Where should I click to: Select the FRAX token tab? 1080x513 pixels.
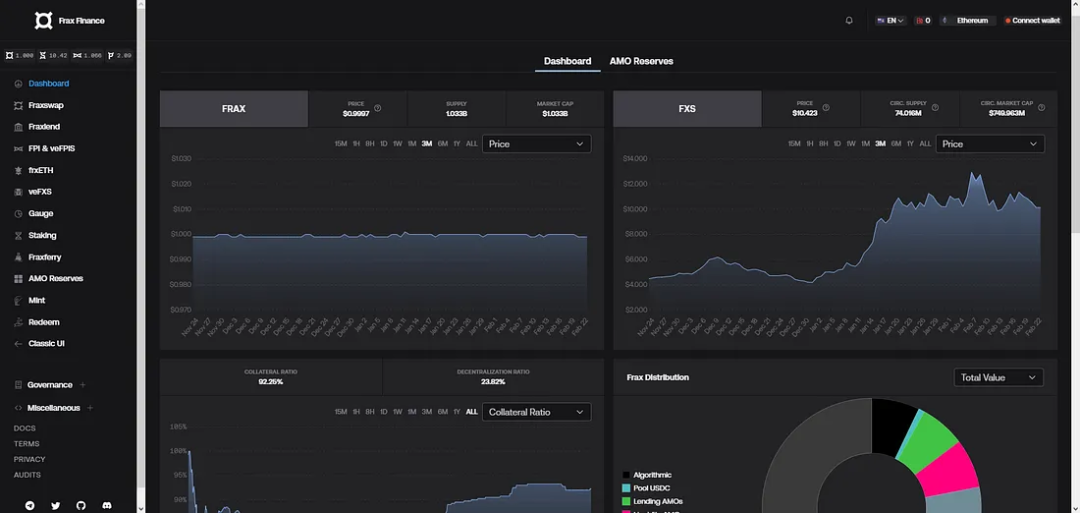click(233, 109)
